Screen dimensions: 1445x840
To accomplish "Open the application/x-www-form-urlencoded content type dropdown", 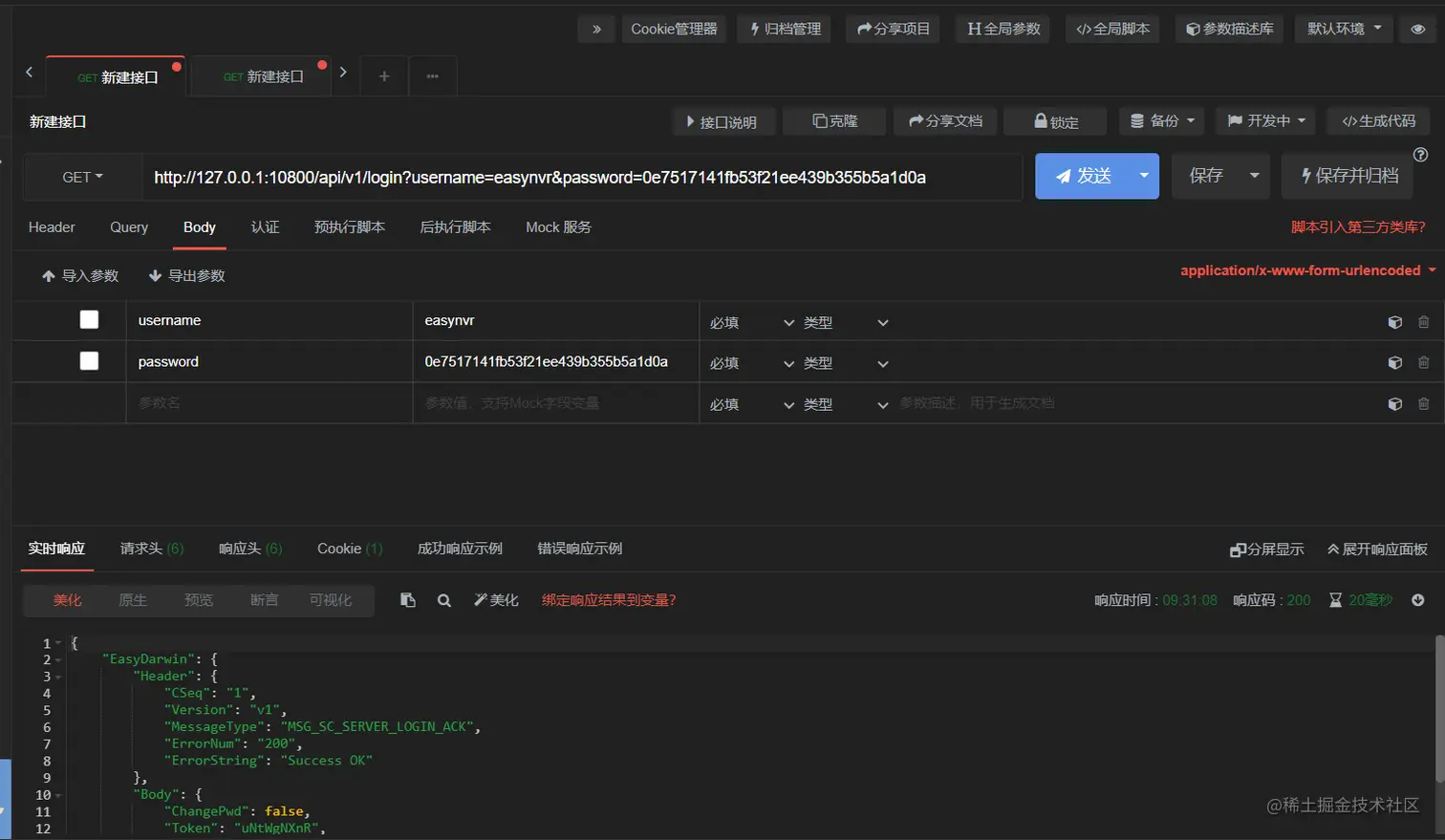I will (1308, 270).
